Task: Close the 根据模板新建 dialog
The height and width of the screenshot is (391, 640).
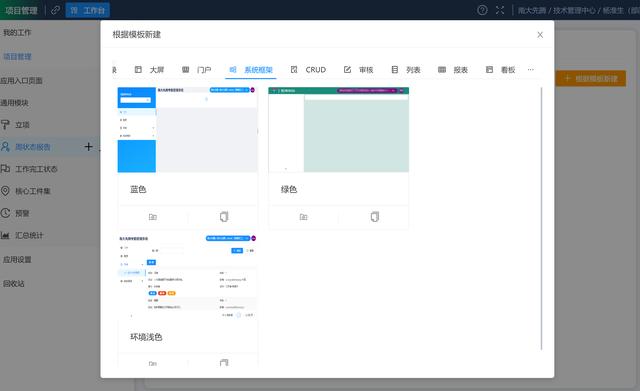Action: pyautogui.click(x=540, y=35)
